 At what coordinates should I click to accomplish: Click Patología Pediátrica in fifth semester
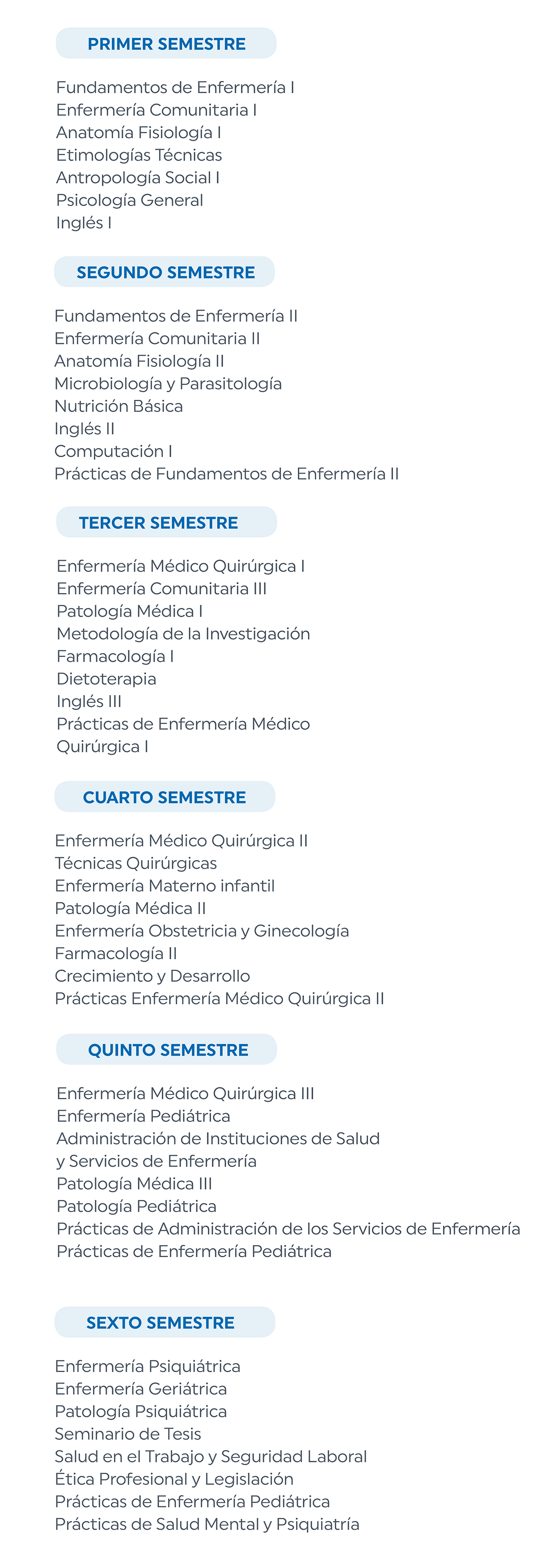136,1207
